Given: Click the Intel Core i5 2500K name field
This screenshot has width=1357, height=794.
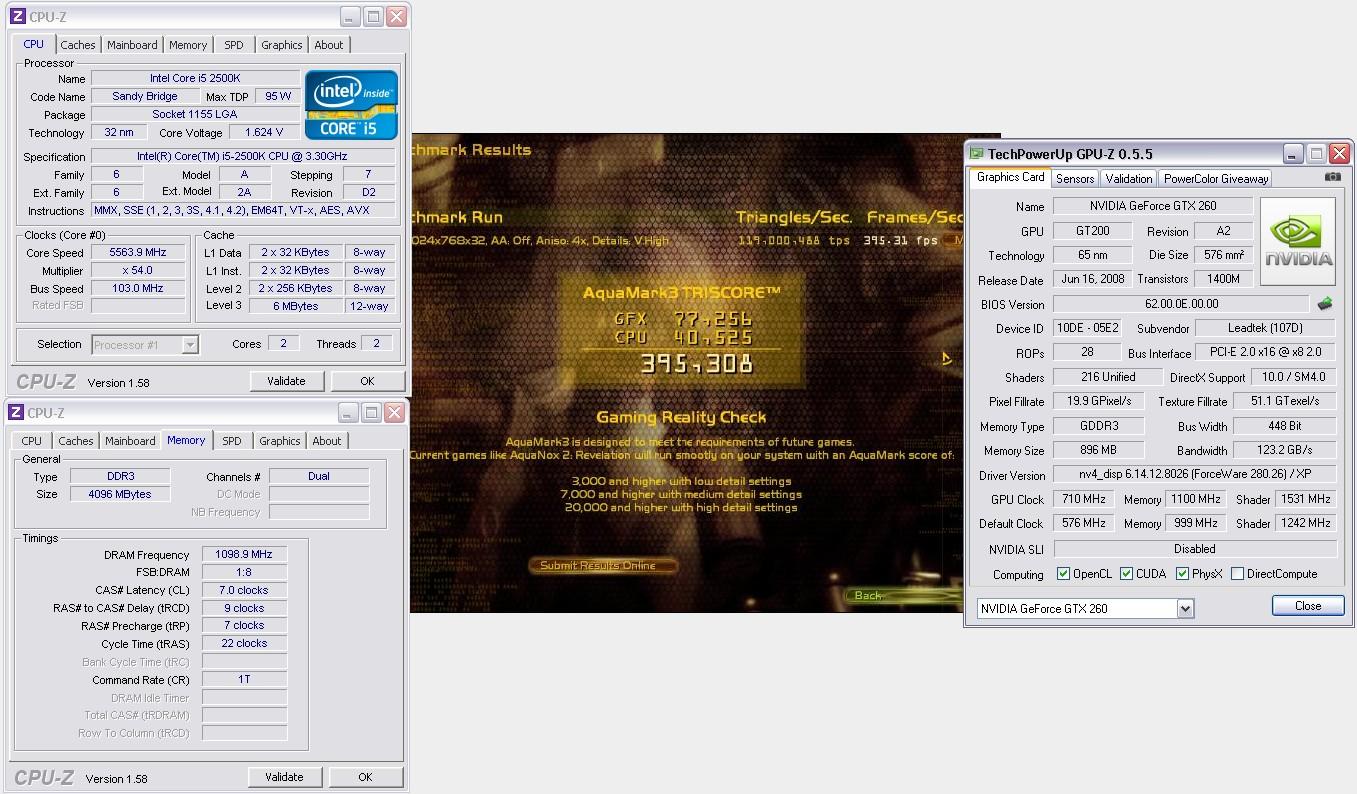Looking at the screenshot, I should 195,78.
